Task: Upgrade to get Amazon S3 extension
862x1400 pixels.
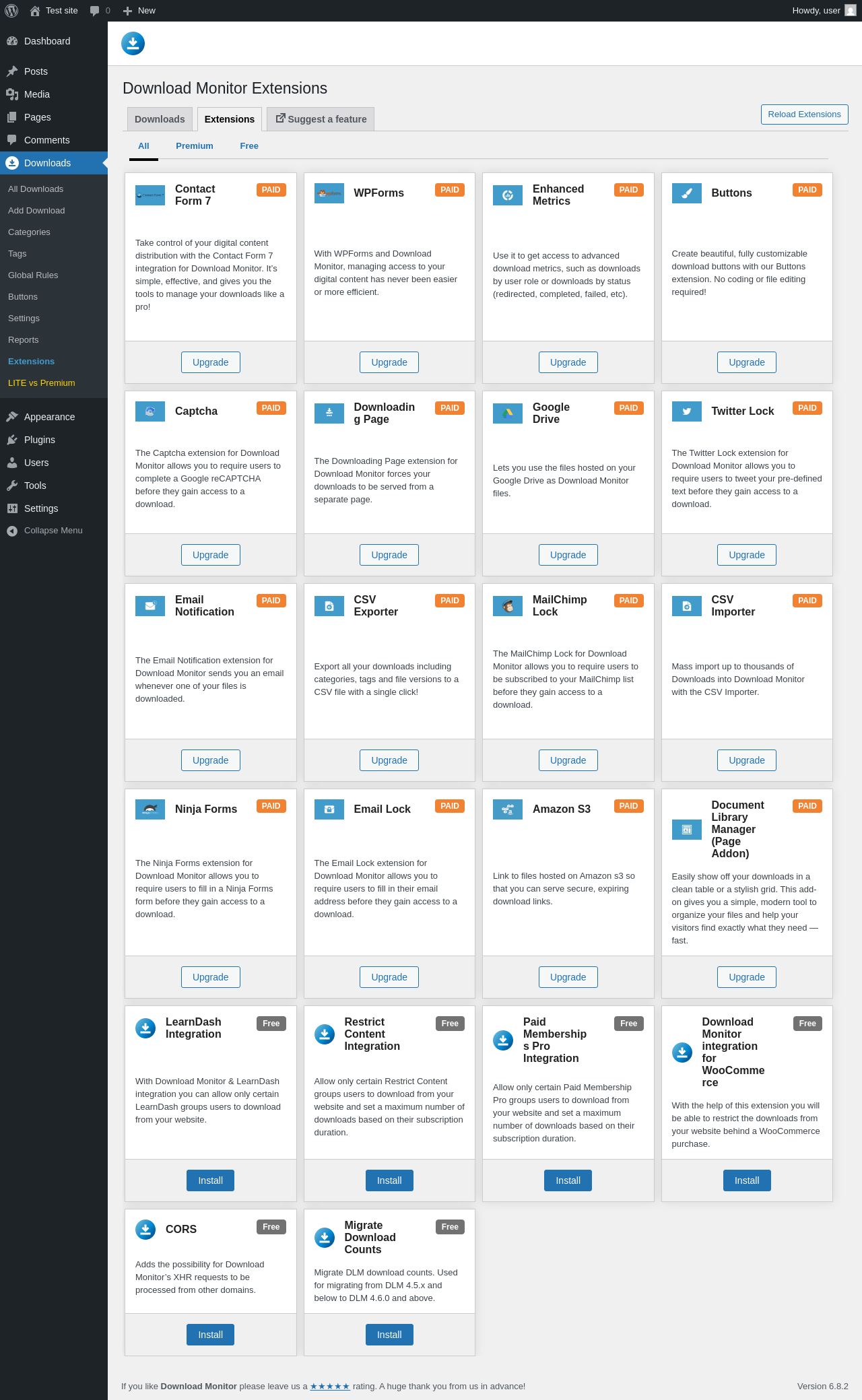Action: click(x=568, y=977)
